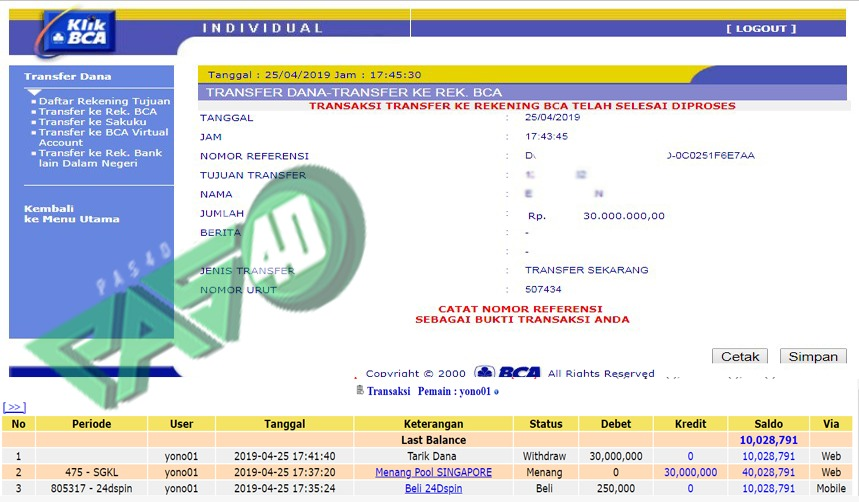Click timestamp 2019-04-25 17:37:20
Image resolution: width=859 pixels, height=502 pixels.
pyautogui.click(x=284, y=472)
